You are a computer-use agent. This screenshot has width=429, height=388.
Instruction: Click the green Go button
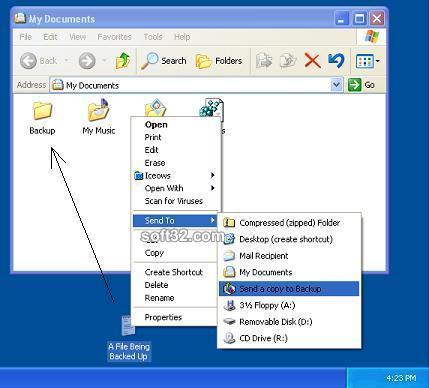click(x=362, y=85)
